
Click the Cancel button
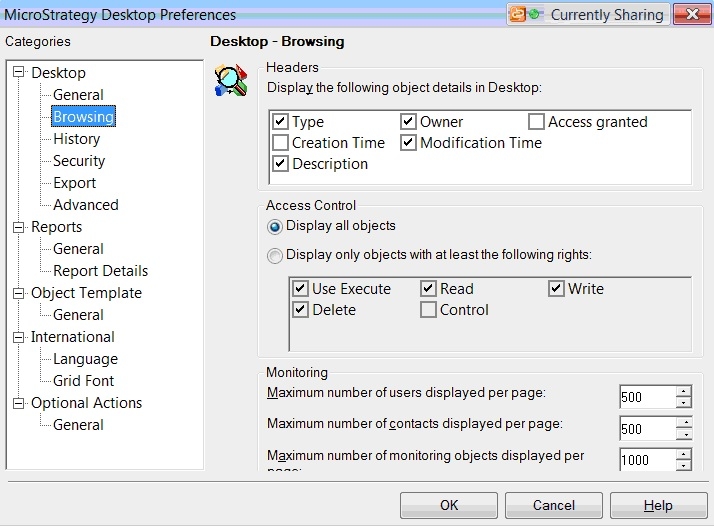554,505
